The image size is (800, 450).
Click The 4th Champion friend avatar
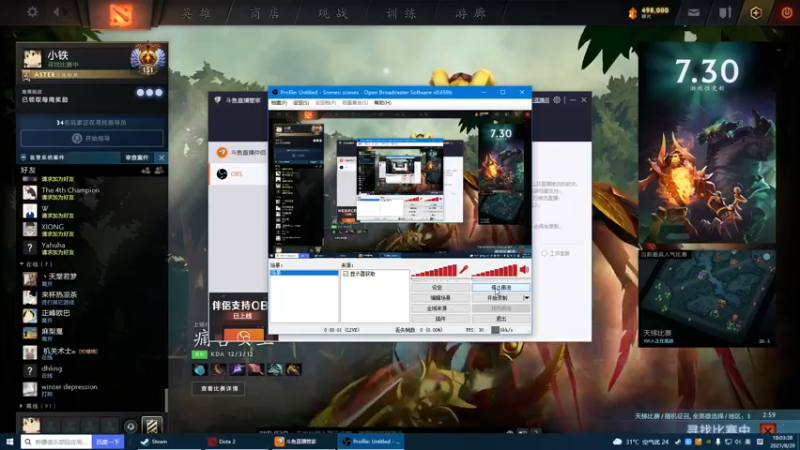[30, 193]
